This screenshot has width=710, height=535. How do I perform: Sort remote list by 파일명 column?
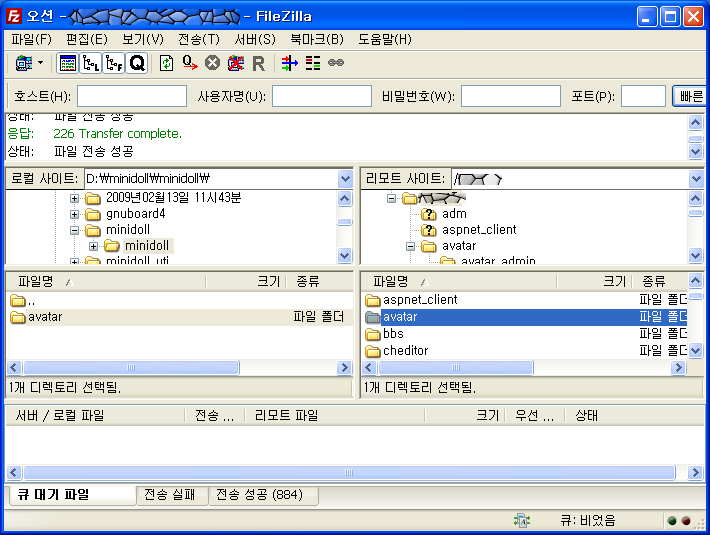[459, 282]
